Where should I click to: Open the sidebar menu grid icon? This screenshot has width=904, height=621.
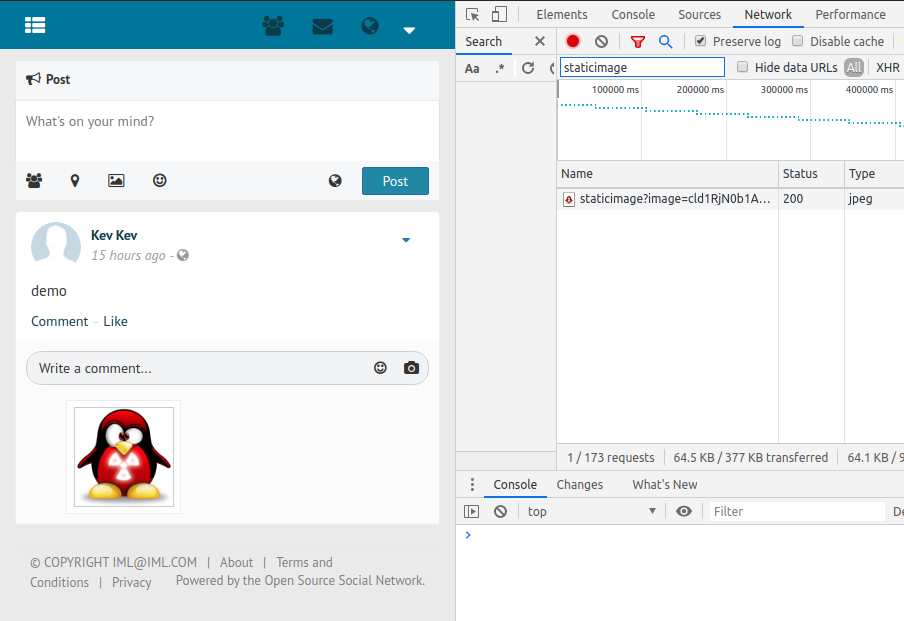pyautogui.click(x=35, y=25)
